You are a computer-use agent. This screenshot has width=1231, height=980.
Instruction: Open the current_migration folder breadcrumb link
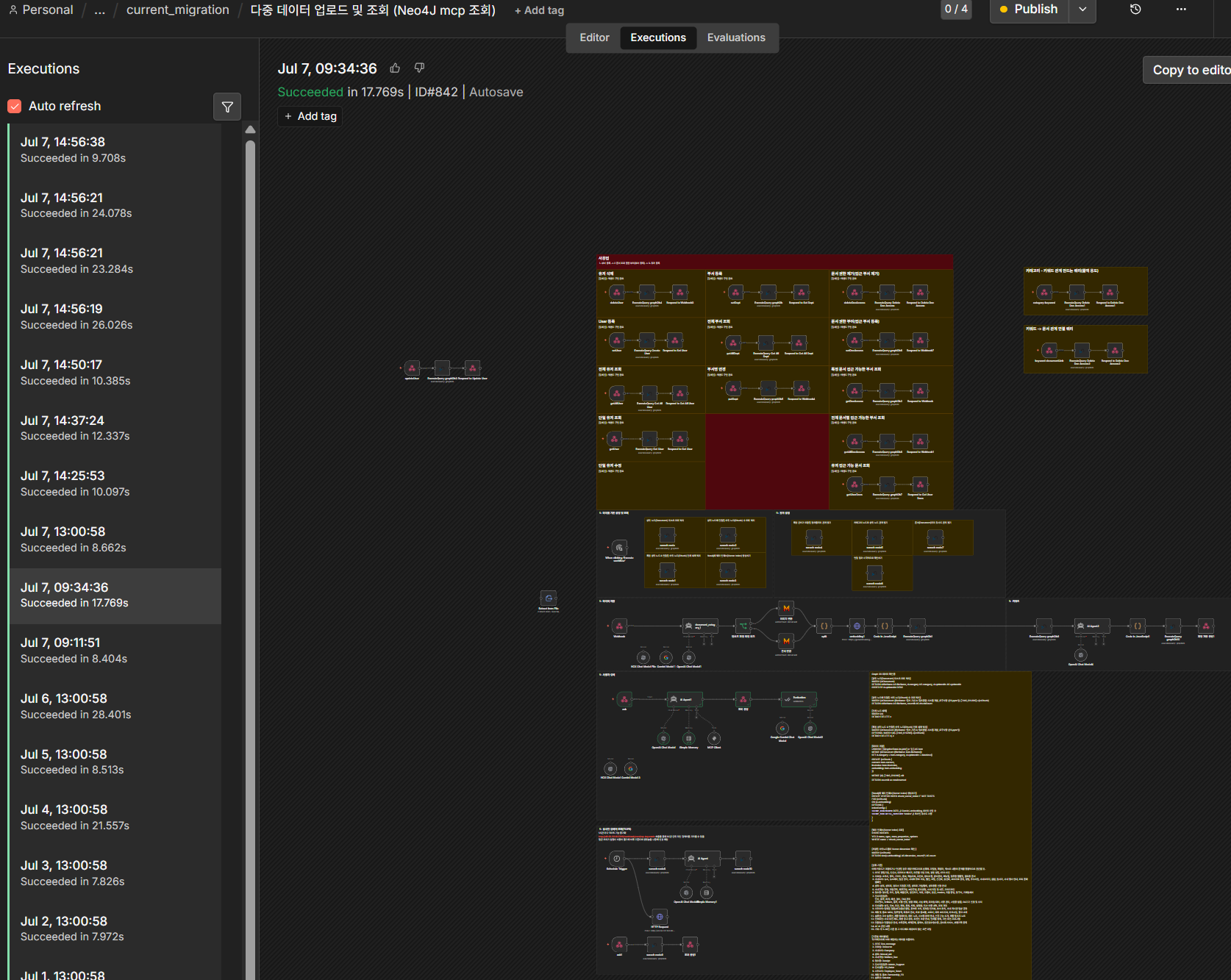178,10
